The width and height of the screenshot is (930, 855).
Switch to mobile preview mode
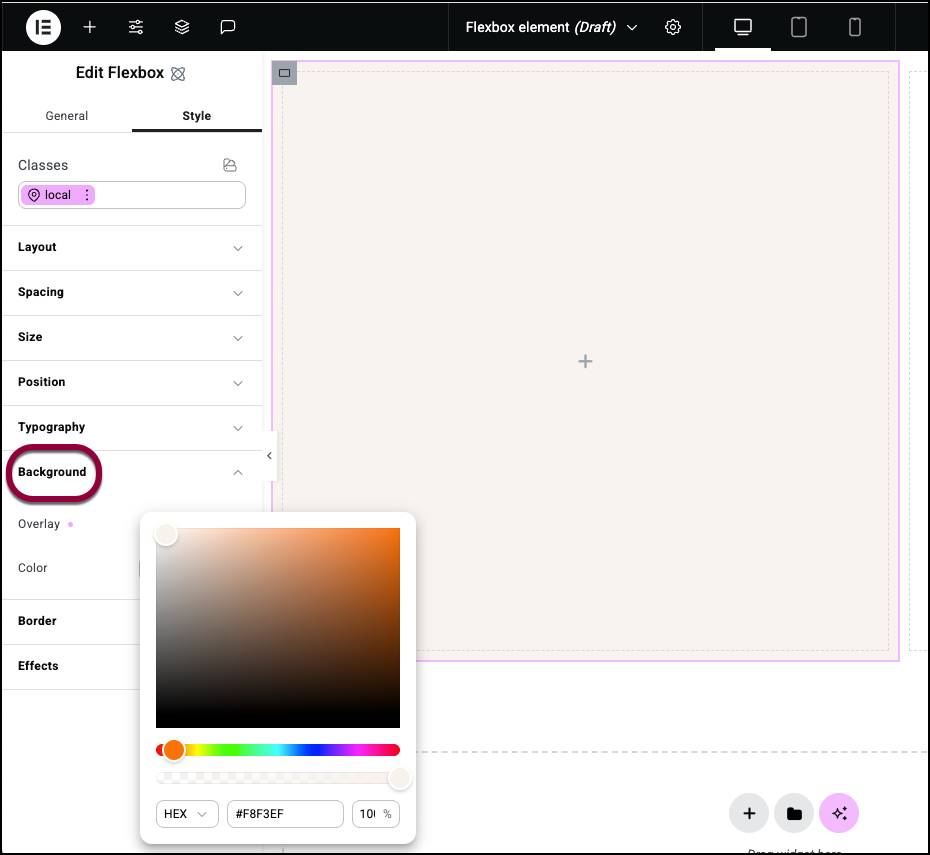pyautogui.click(x=855, y=27)
